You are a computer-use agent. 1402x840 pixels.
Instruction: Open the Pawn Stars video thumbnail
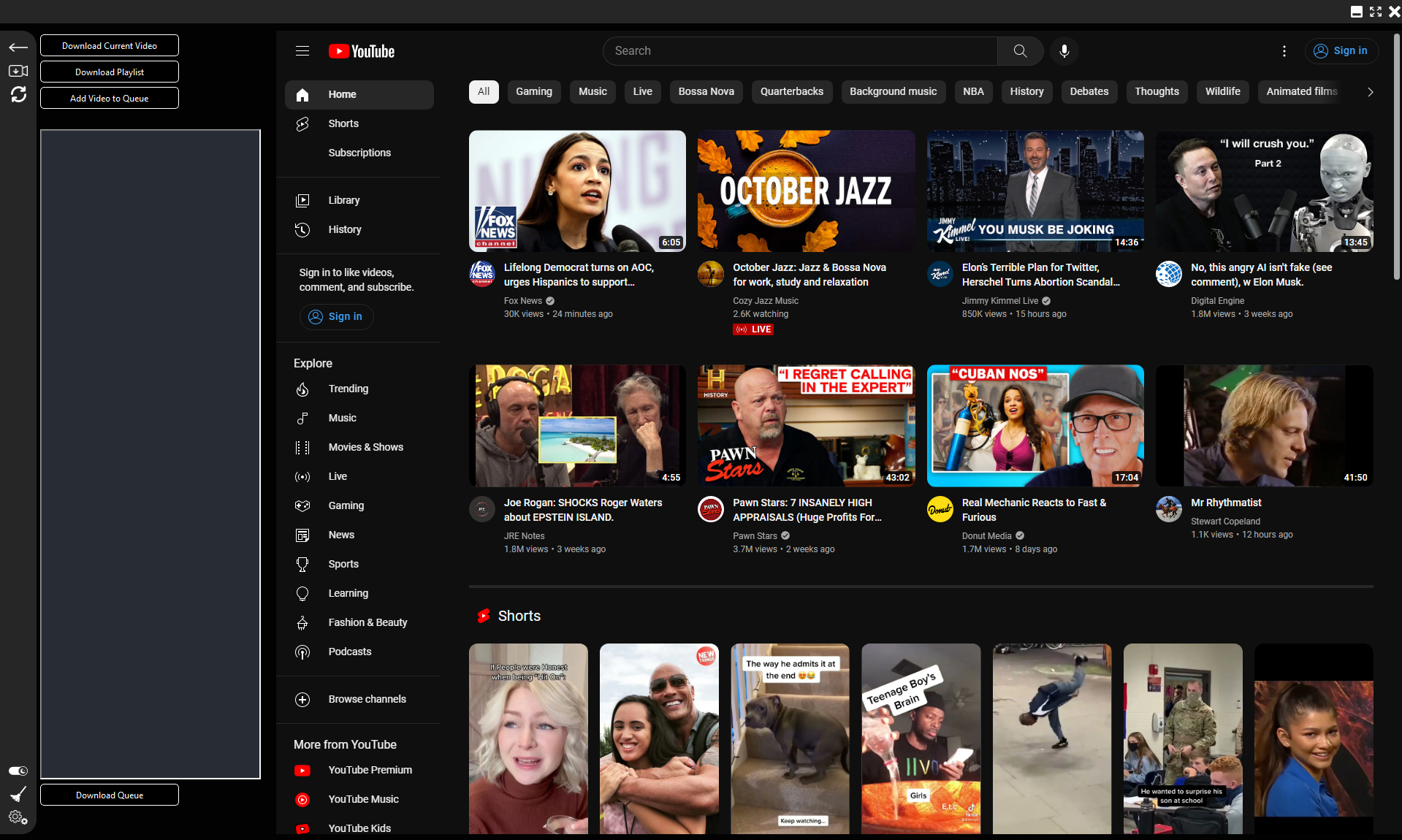(x=806, y=426)
